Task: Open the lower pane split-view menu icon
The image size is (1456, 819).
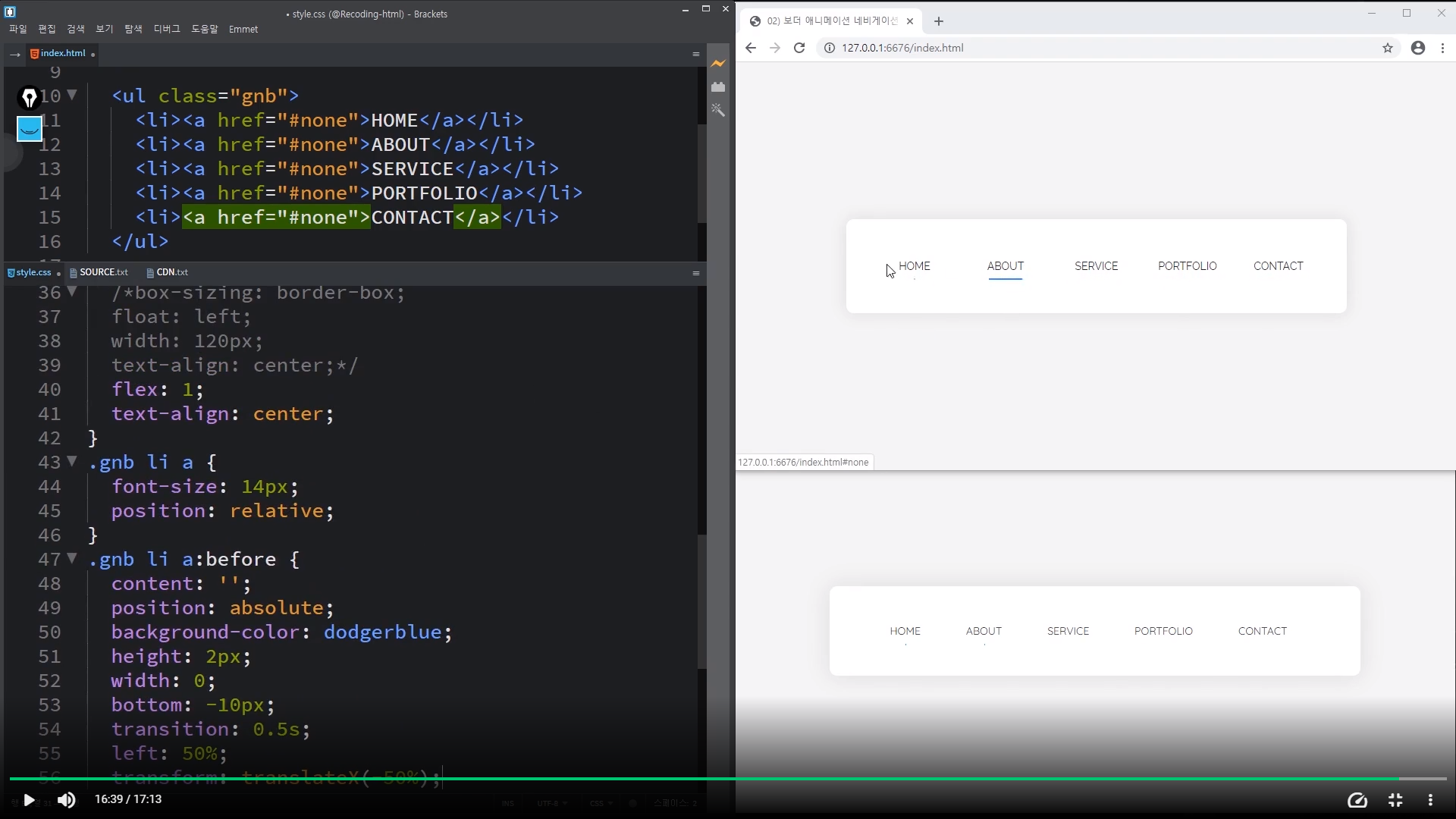Action: click(695, 273)
